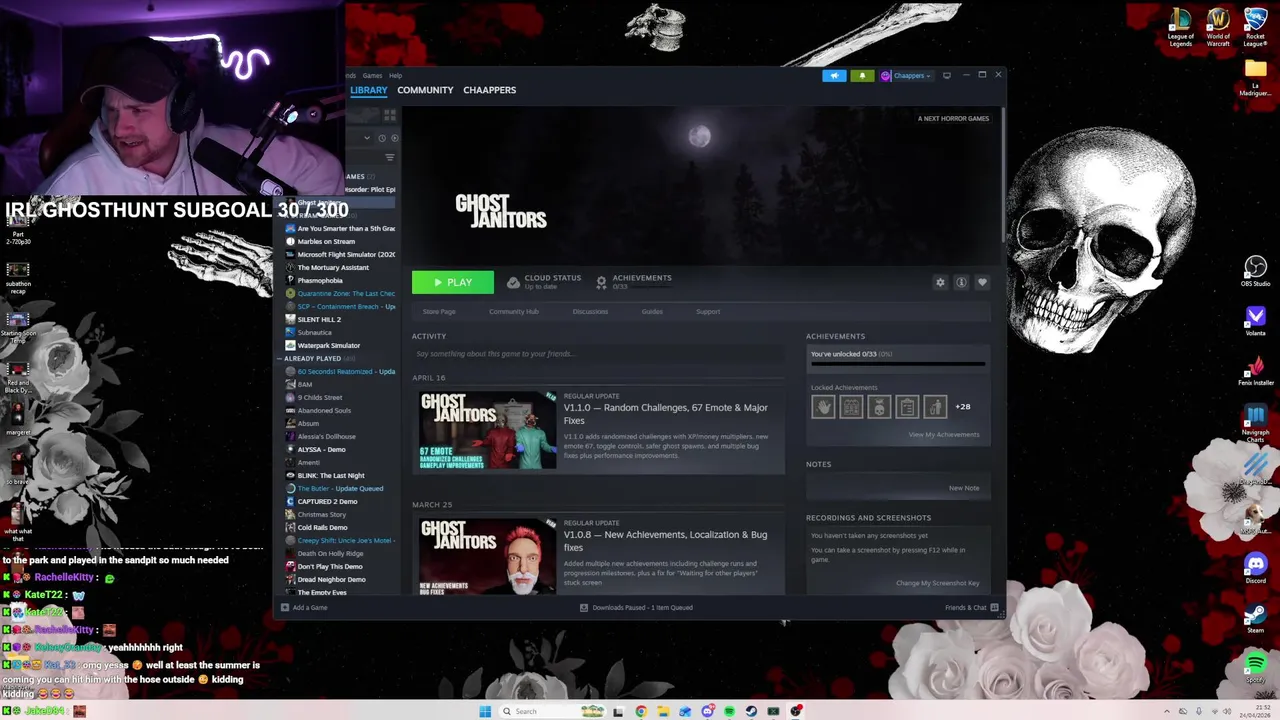
Task: Open the game settings gear icon
Action: pyautogui.click(x=940, y=282)
